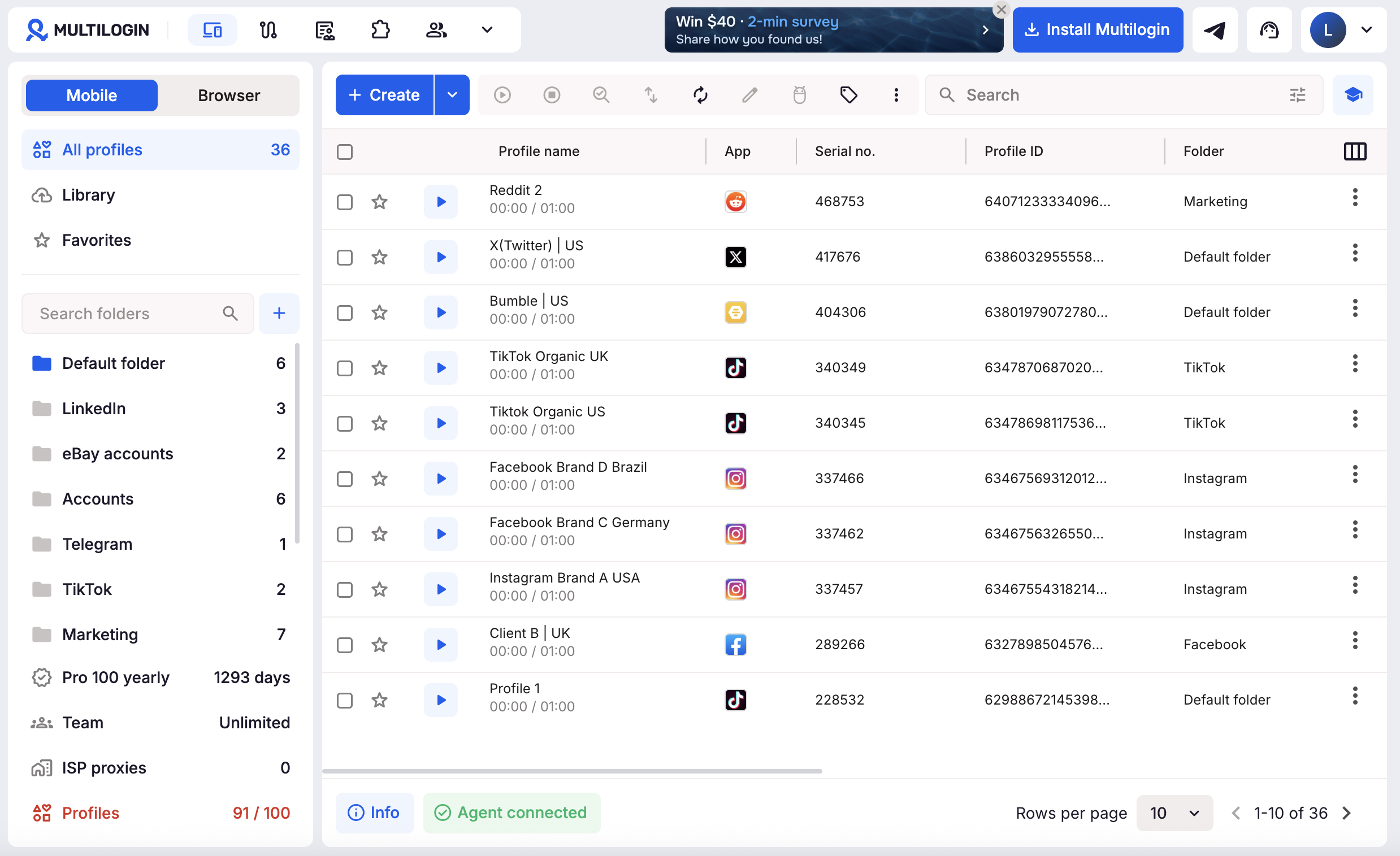1400x856 pixels.
Task: Open the toolbar three-dot more menu
Action: pyautogui.click(x=896, y=95)
